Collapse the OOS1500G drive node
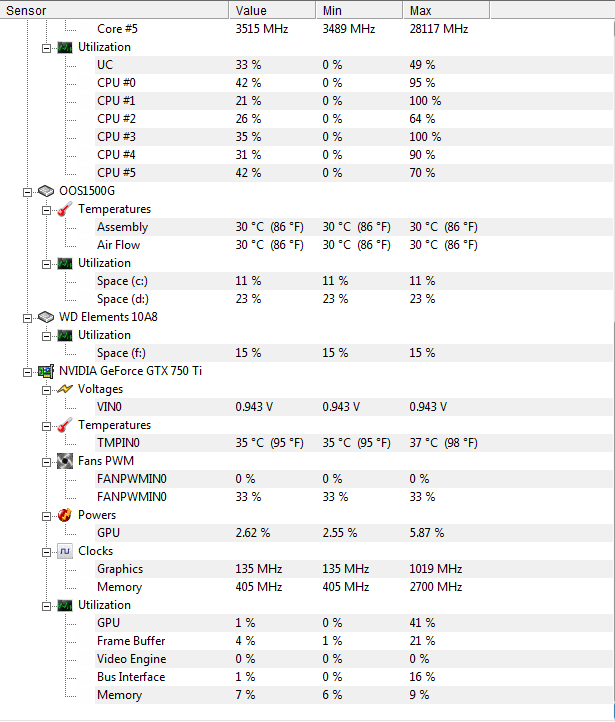 [28, 192]
